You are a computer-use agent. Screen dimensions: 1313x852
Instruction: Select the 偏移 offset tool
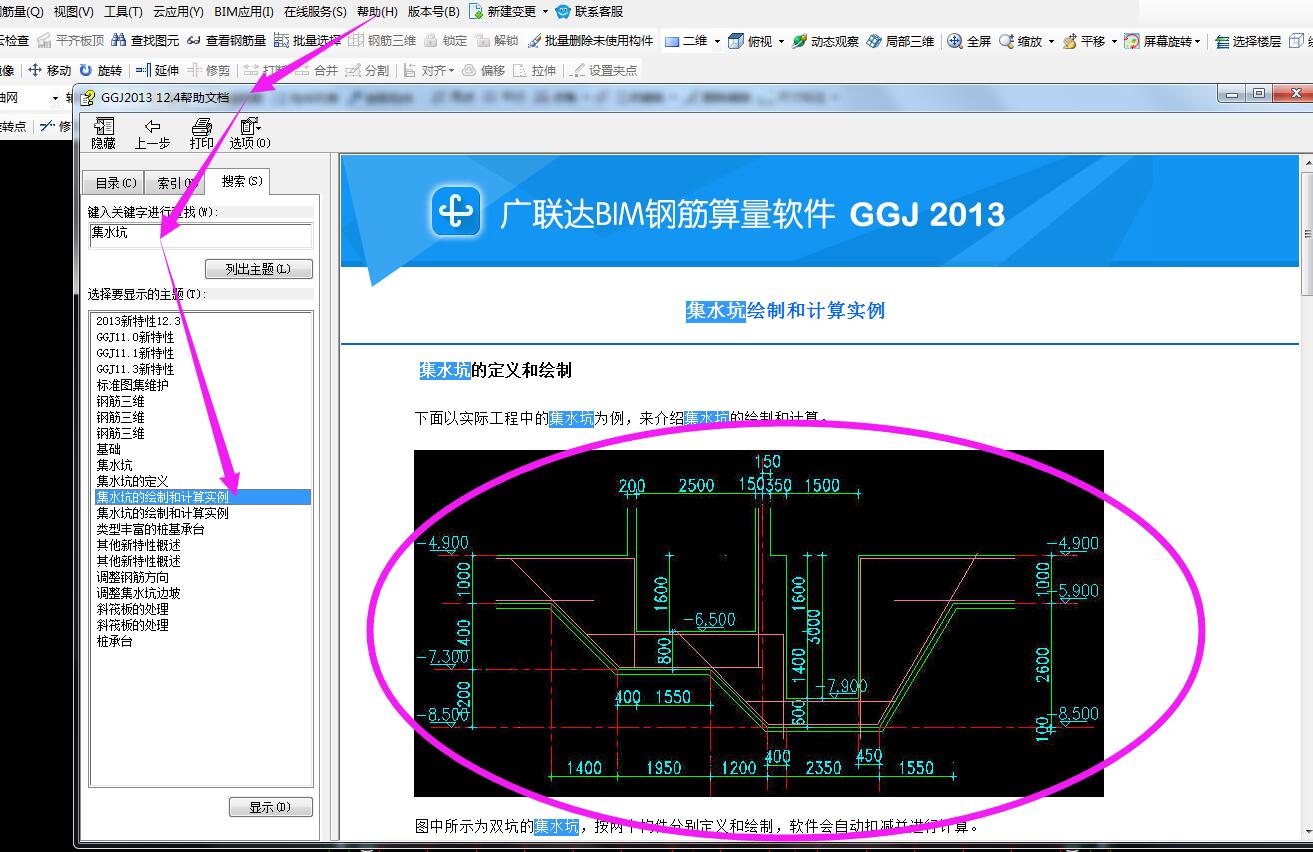point(483,70)
